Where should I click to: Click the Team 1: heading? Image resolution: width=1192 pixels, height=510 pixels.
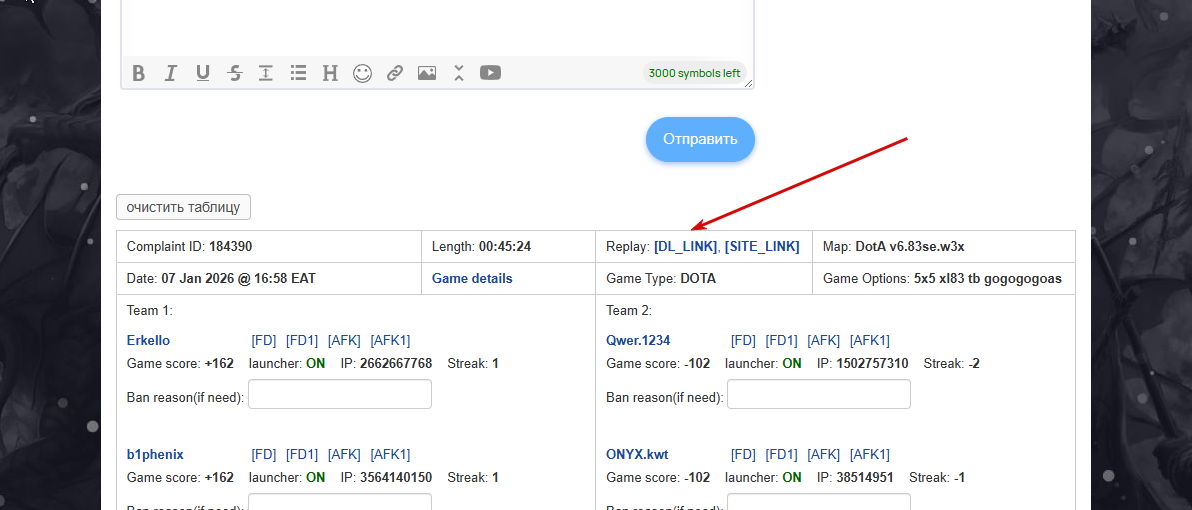[150, 310]
